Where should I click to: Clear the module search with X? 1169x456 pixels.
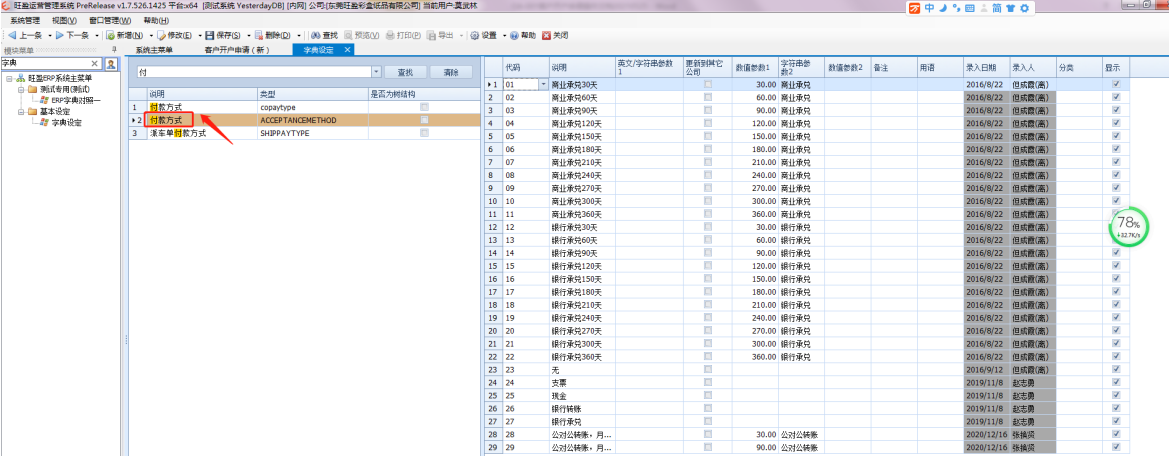tap(95, 64)
